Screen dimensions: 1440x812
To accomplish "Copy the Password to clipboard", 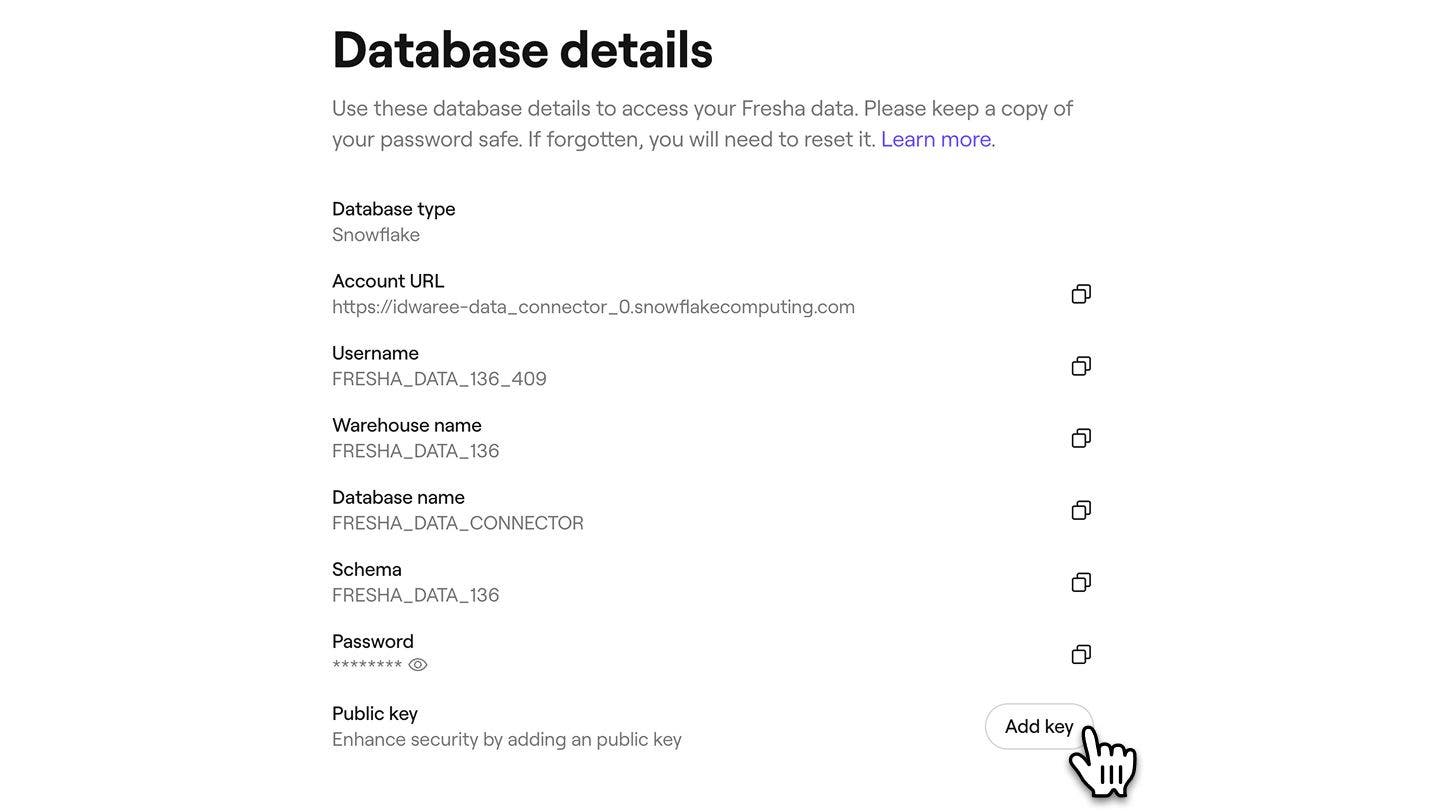I will (1081, 654).
